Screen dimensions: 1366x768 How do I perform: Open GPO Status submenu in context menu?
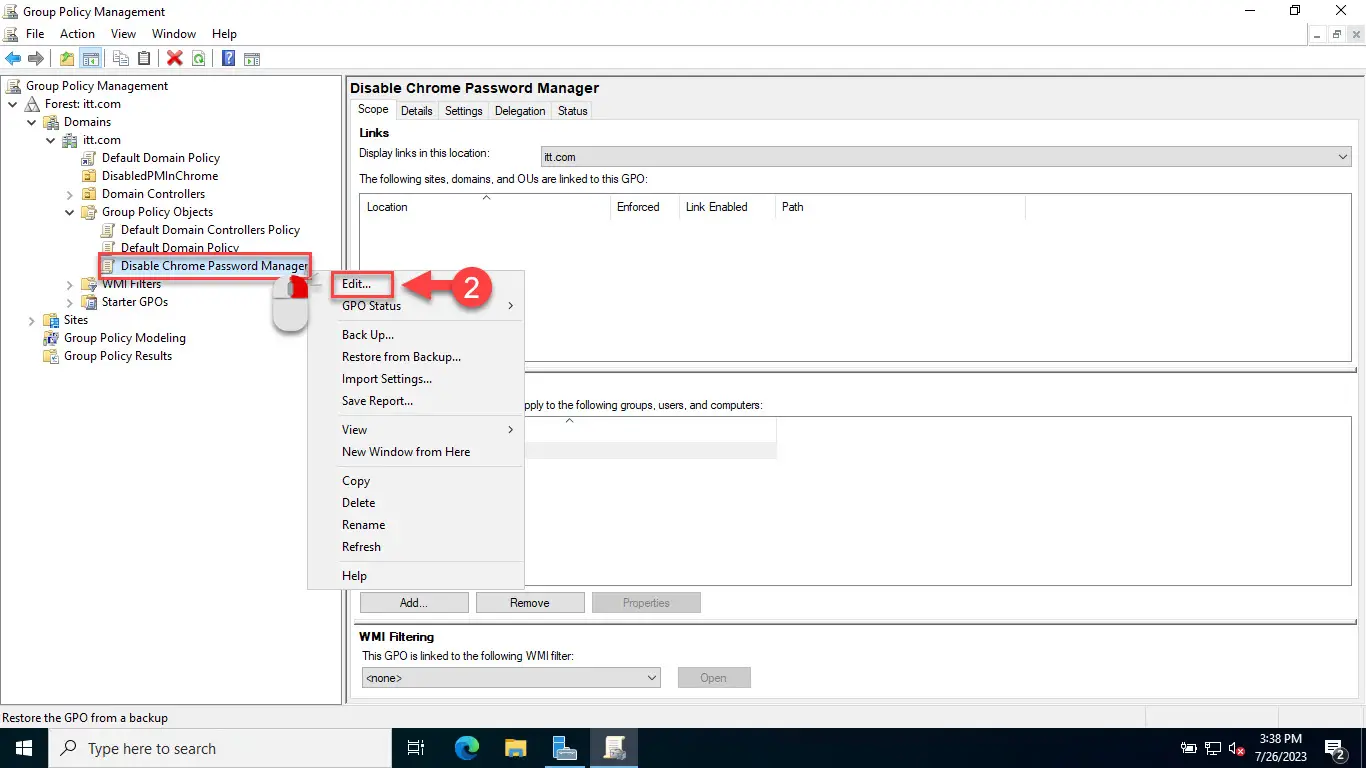(x=416, y=306)
